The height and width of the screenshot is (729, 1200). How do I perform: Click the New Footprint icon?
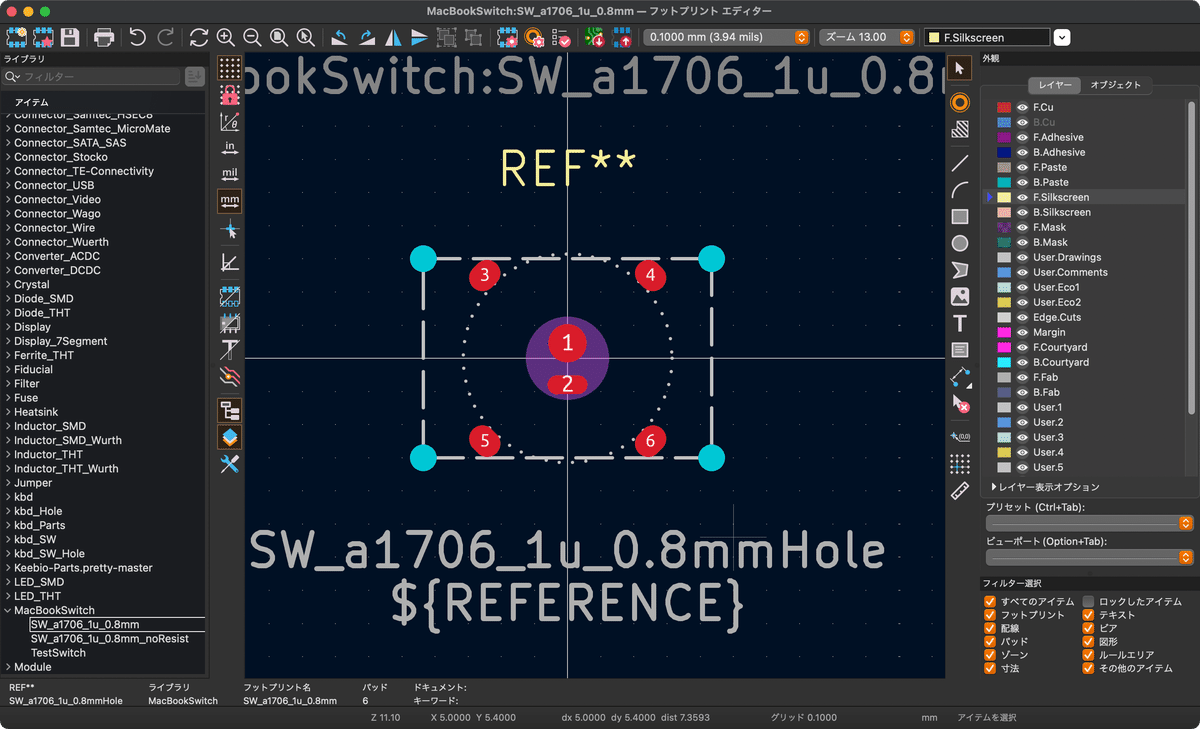tap(16, 37)
